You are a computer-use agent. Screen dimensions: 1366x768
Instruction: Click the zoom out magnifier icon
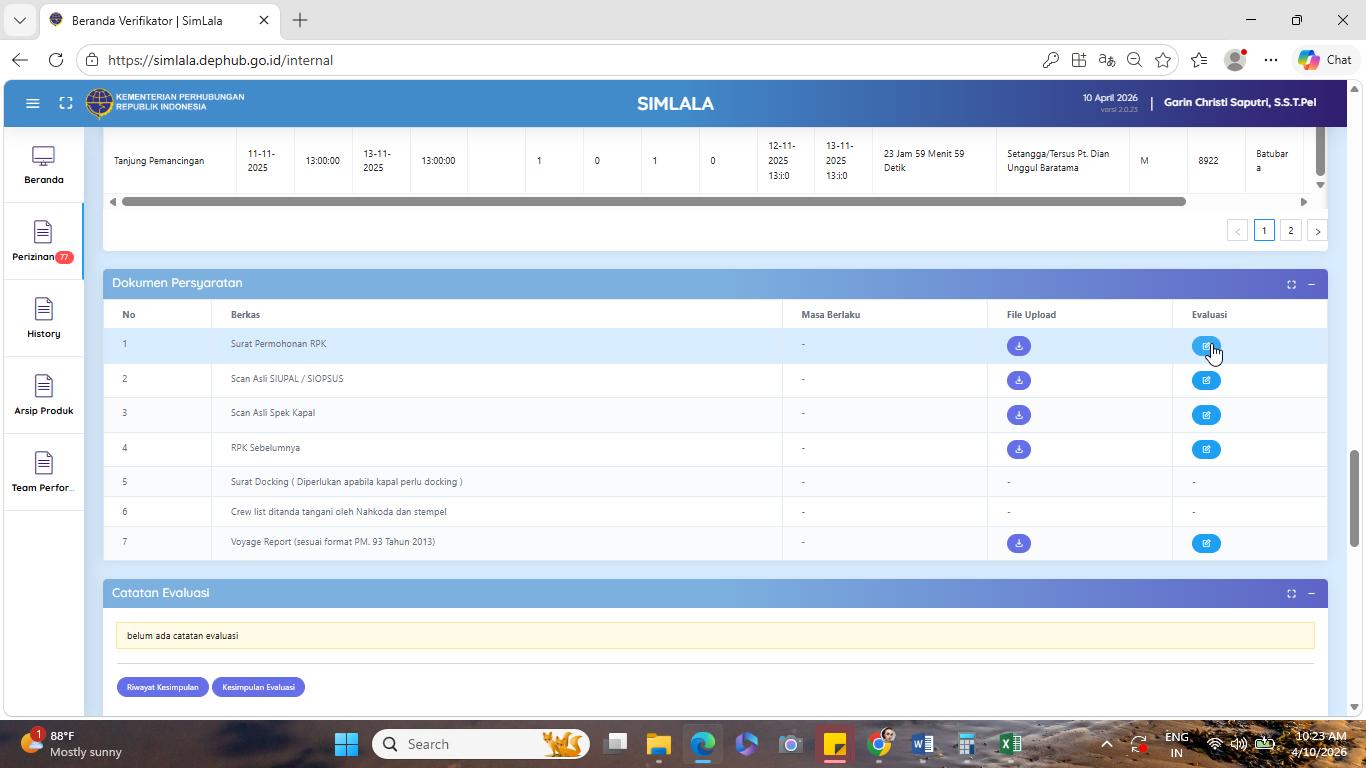[x=1134, y=60]
